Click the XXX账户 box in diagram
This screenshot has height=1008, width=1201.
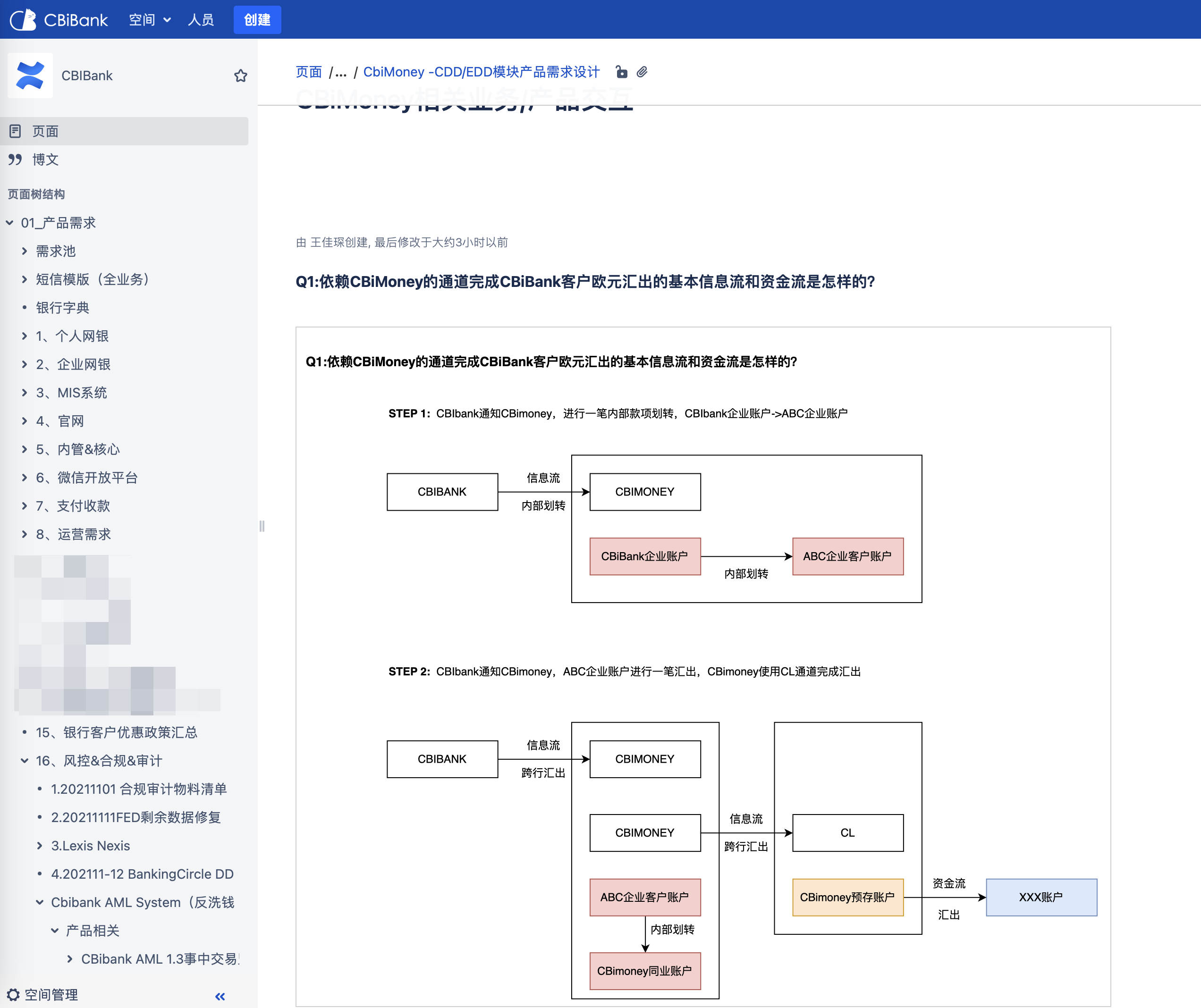coord(1041,897)
